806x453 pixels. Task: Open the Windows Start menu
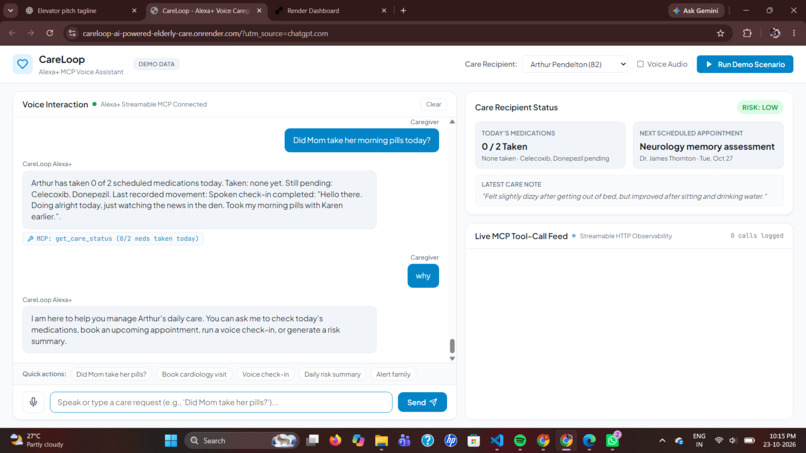[x=171, y=440]
